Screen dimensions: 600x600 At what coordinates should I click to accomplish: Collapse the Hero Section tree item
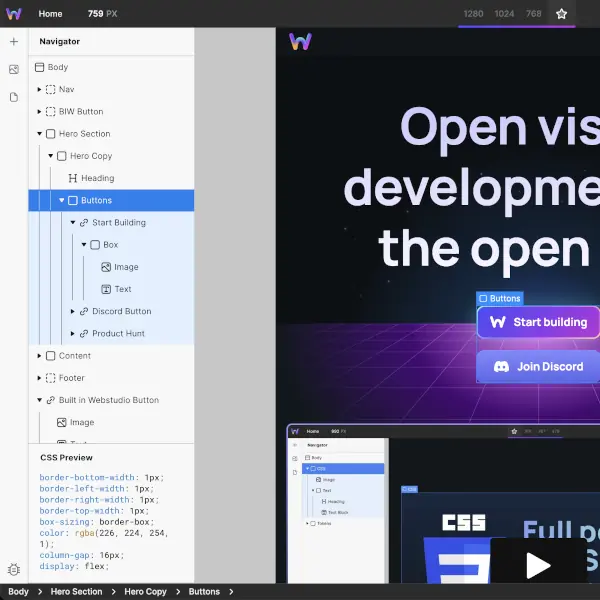click(39, 134)
